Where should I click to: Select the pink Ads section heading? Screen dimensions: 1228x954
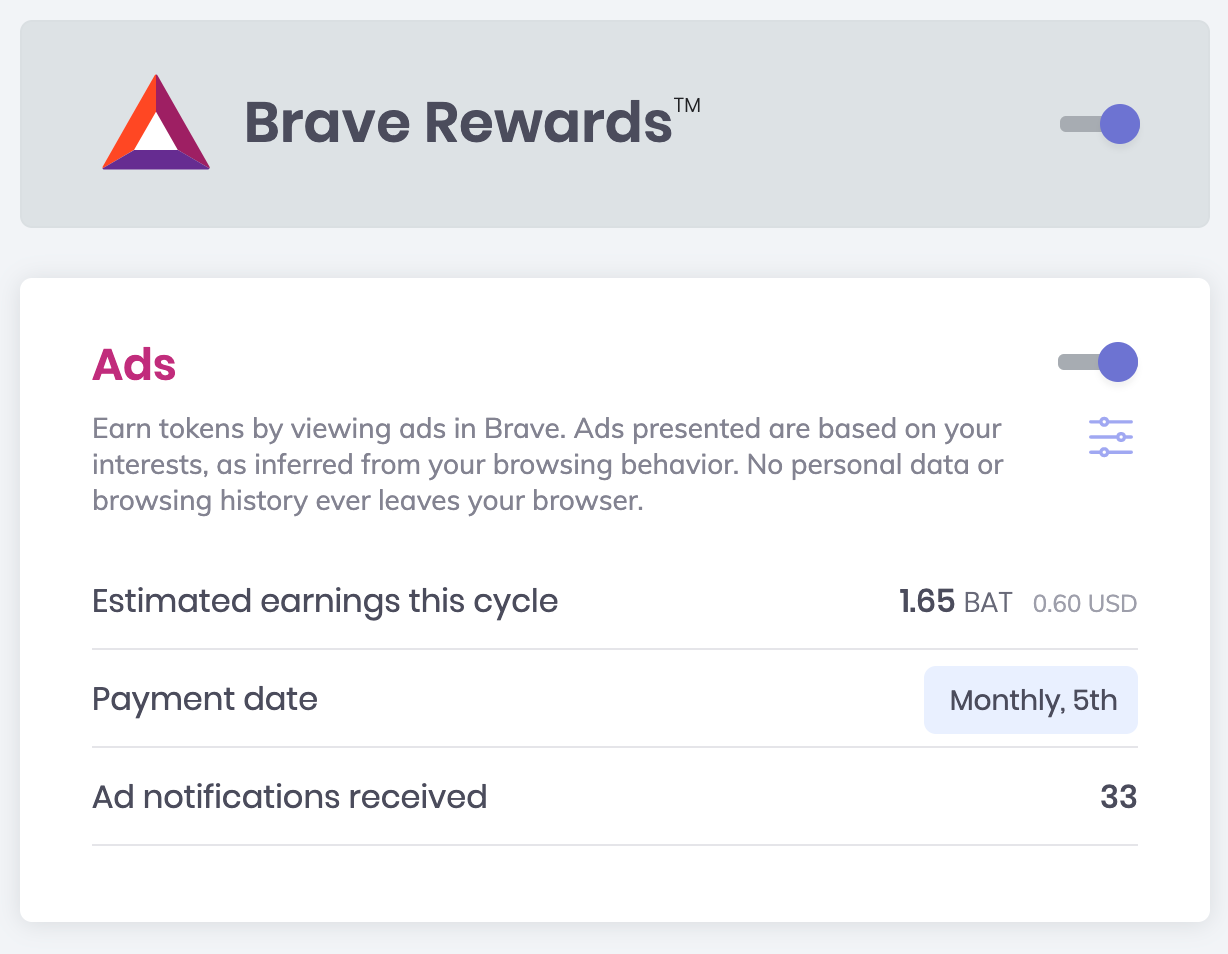click(134, 365)
